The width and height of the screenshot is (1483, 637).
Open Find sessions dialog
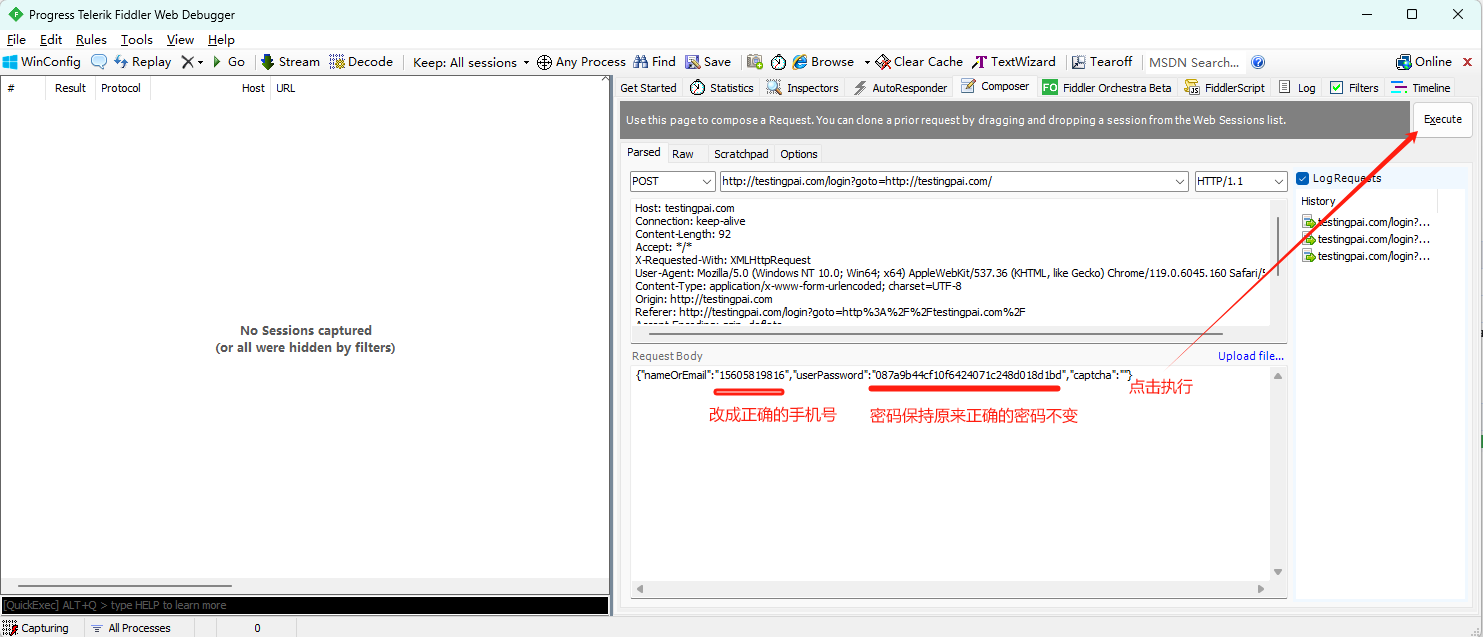[x=655, y=62]
